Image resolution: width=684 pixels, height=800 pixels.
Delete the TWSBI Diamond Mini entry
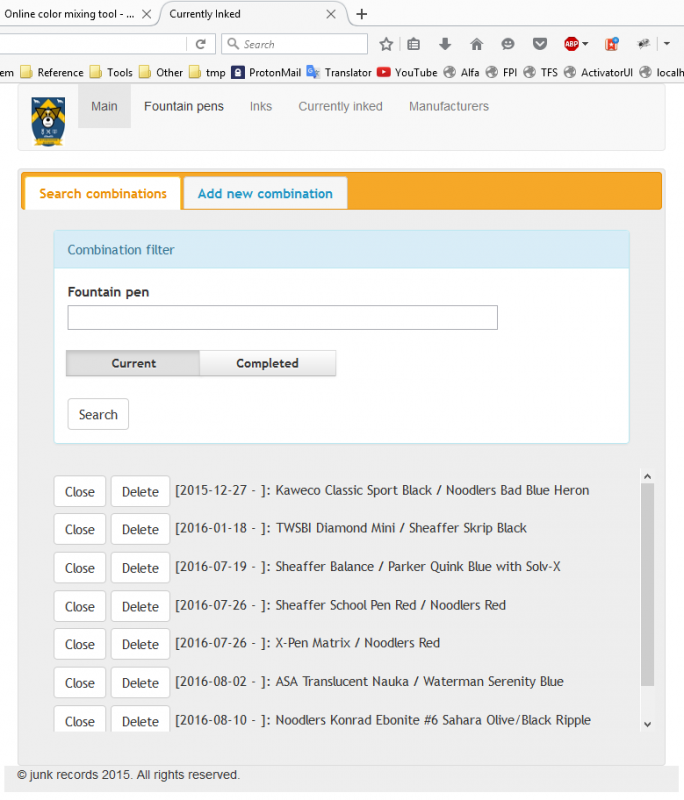tap(140, 529)
